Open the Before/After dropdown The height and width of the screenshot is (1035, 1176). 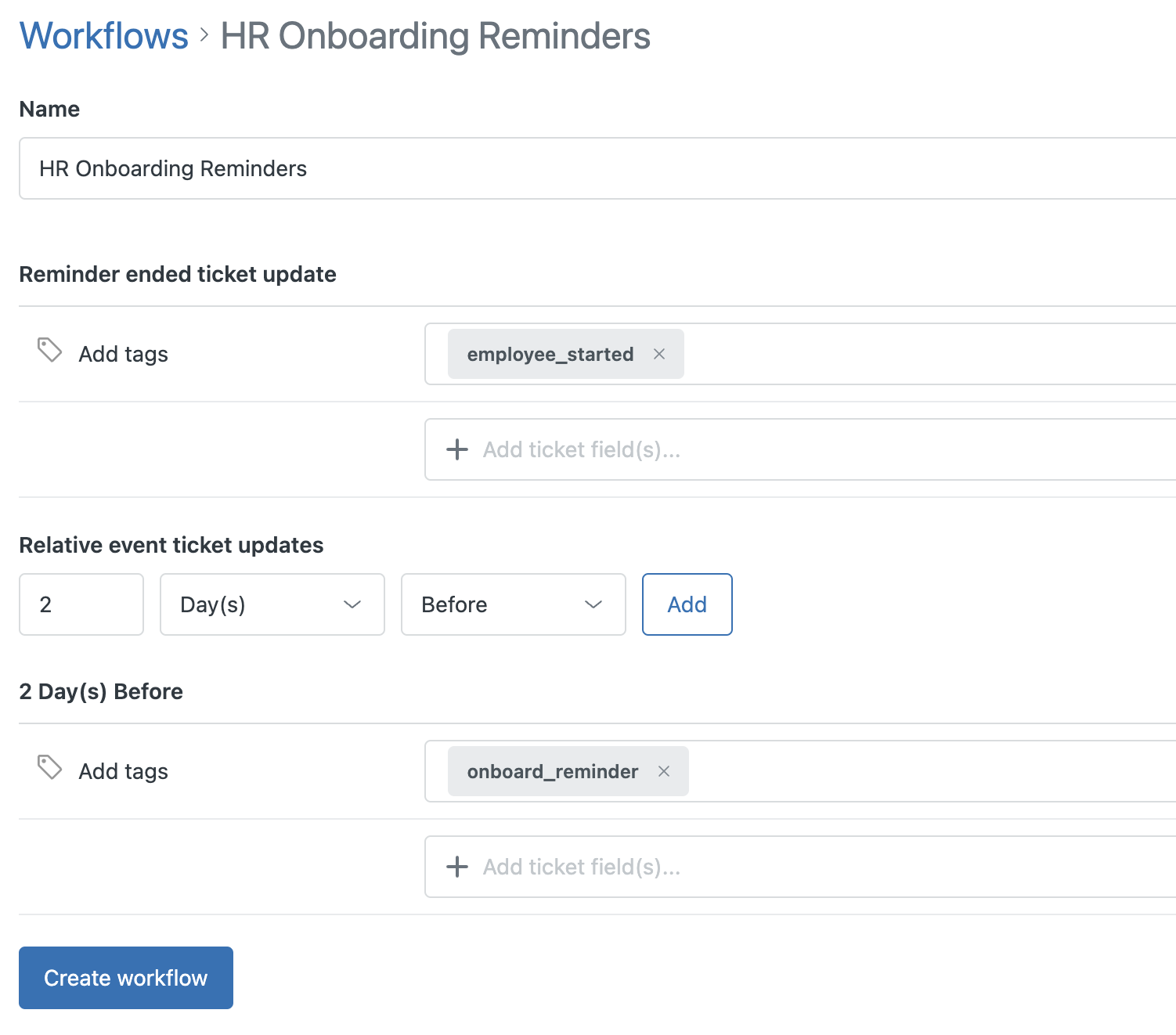pyautogui.click(x=514, y=604)
